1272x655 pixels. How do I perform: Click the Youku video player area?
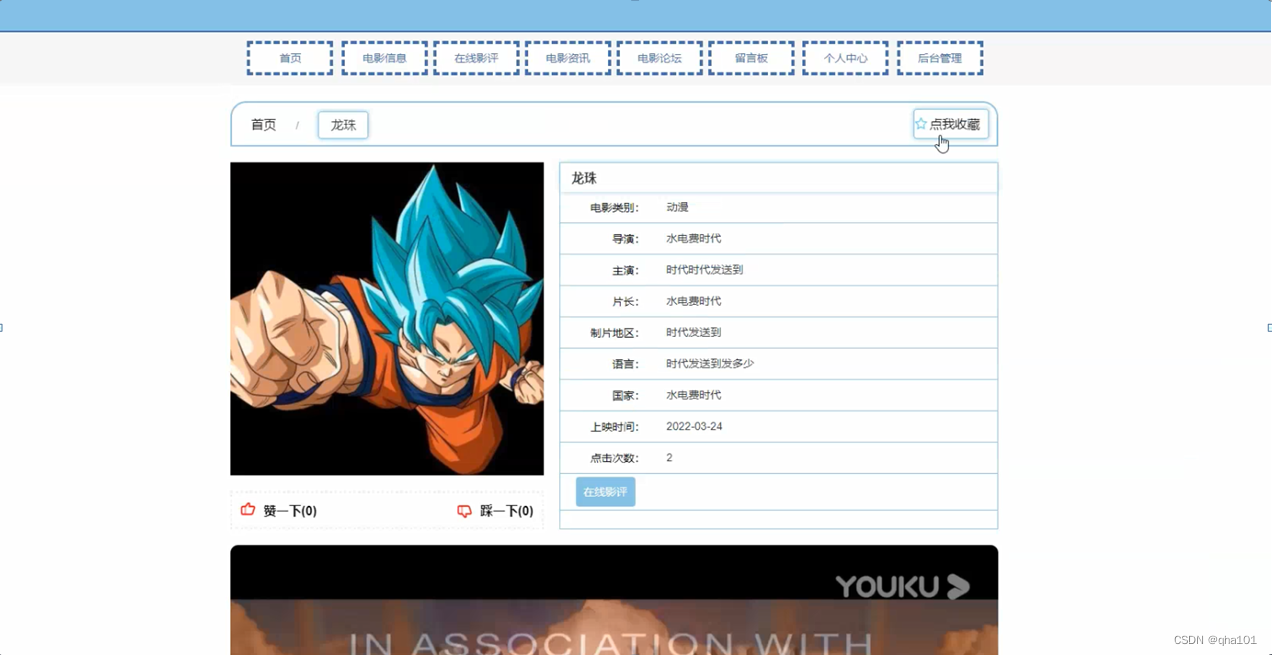[x=614, y=600]
